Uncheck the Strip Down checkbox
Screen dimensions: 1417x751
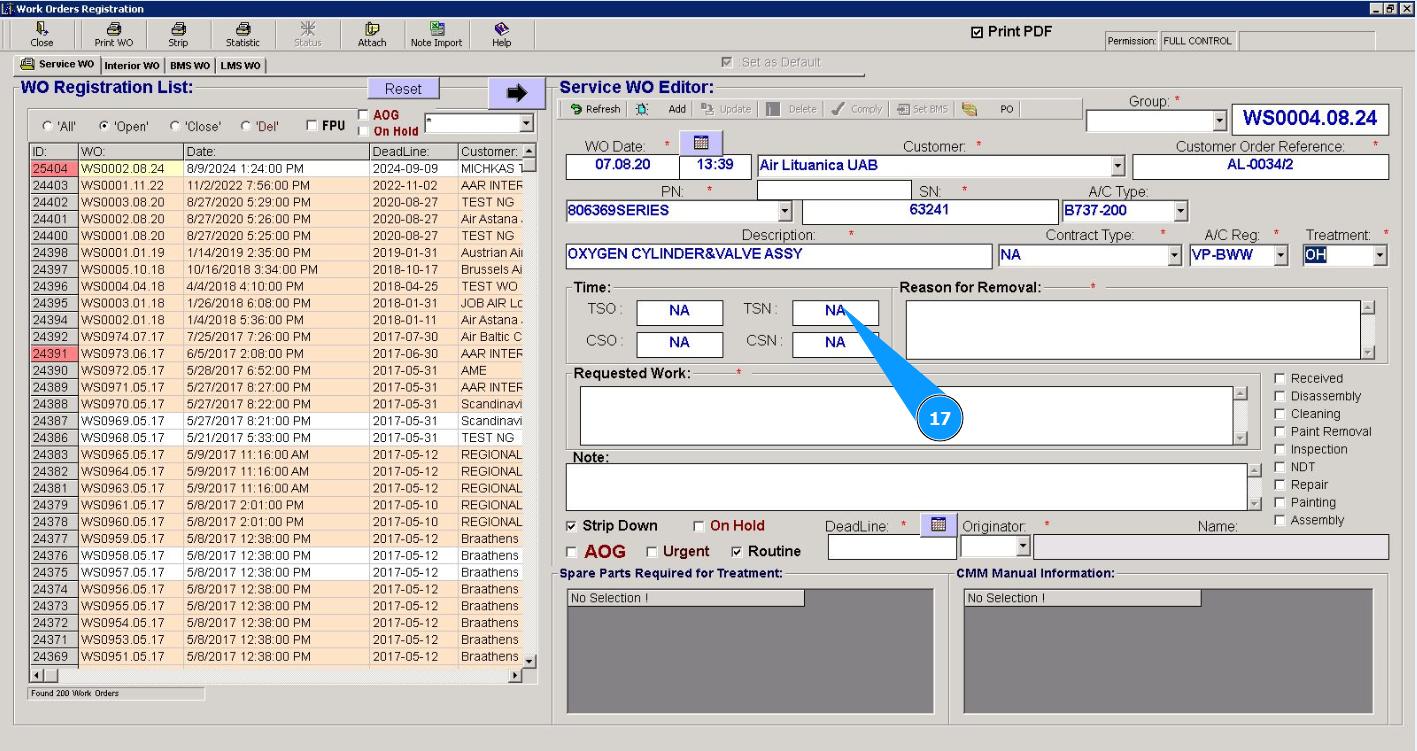point(572,526)
